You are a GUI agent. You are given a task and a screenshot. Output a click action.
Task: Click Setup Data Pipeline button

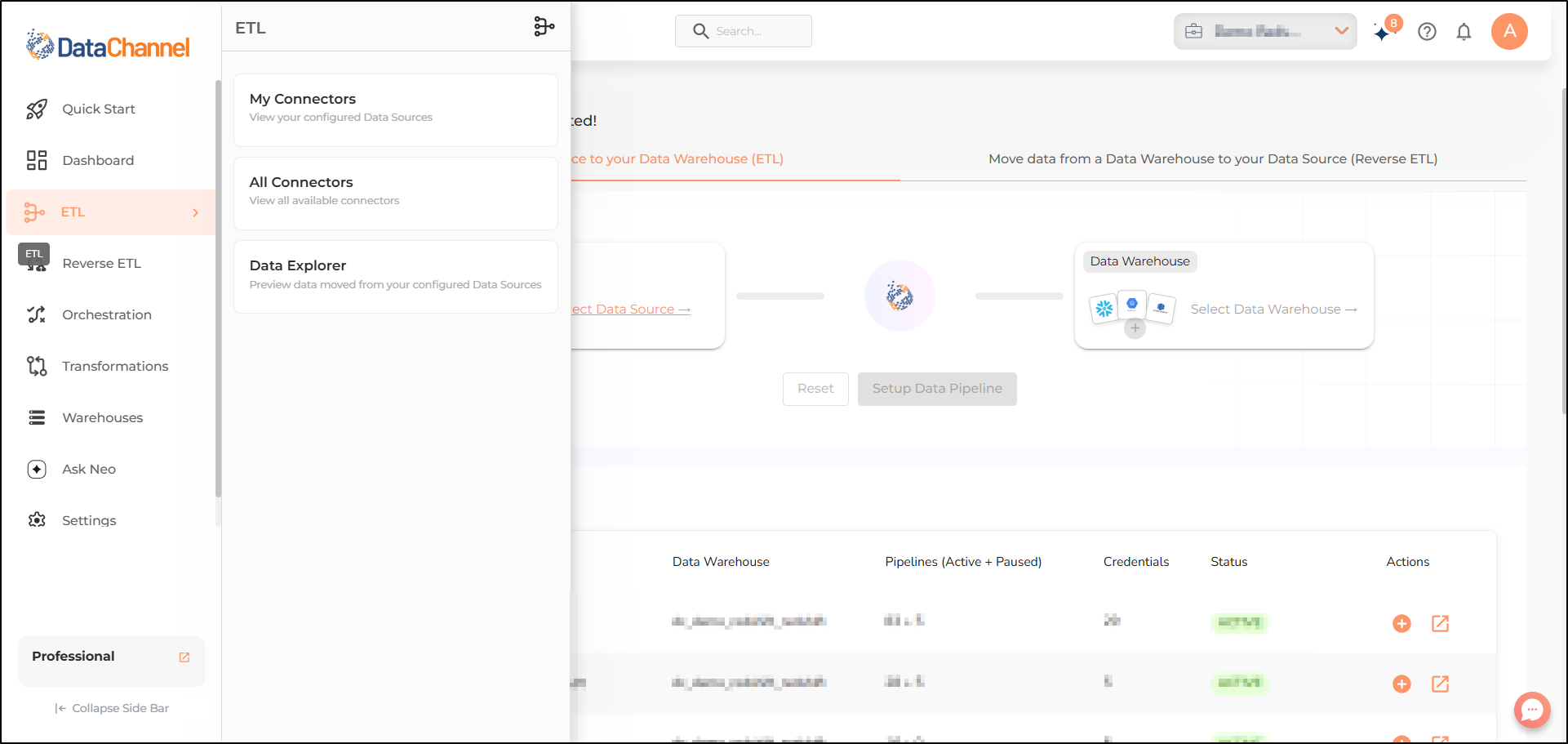pyautogui.click(x=937, y=389)
